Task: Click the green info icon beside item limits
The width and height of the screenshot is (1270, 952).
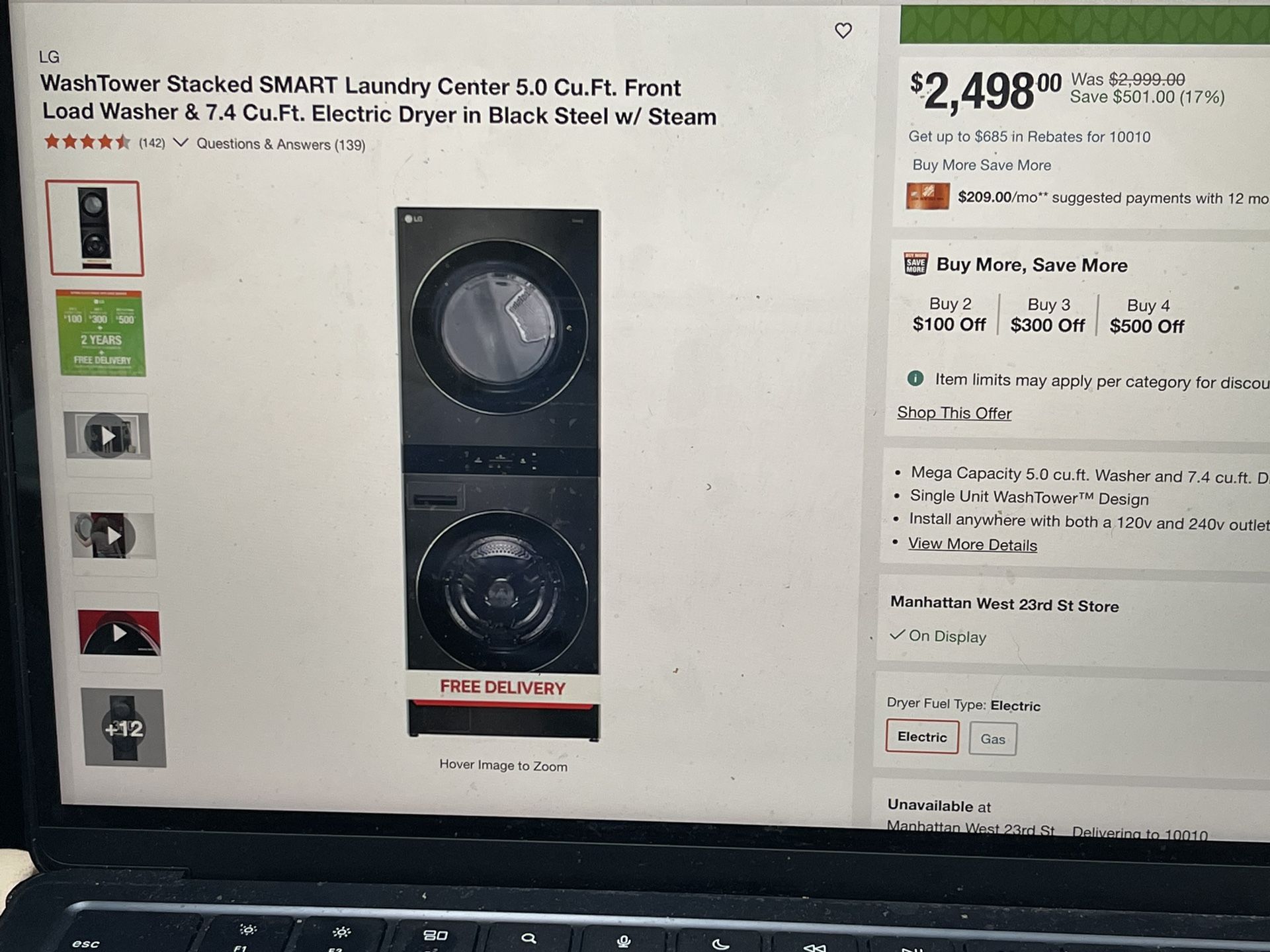Action: (915, 378)
